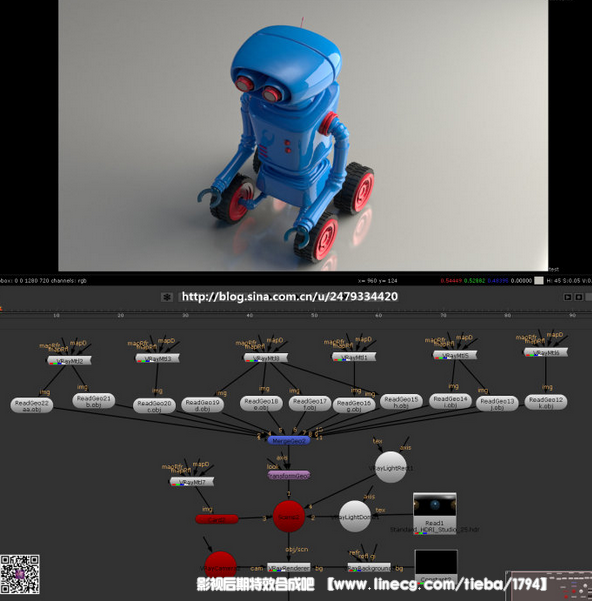Select the black Constant node thumbnail
Viewport: 592px width, 601px height.
436,565
